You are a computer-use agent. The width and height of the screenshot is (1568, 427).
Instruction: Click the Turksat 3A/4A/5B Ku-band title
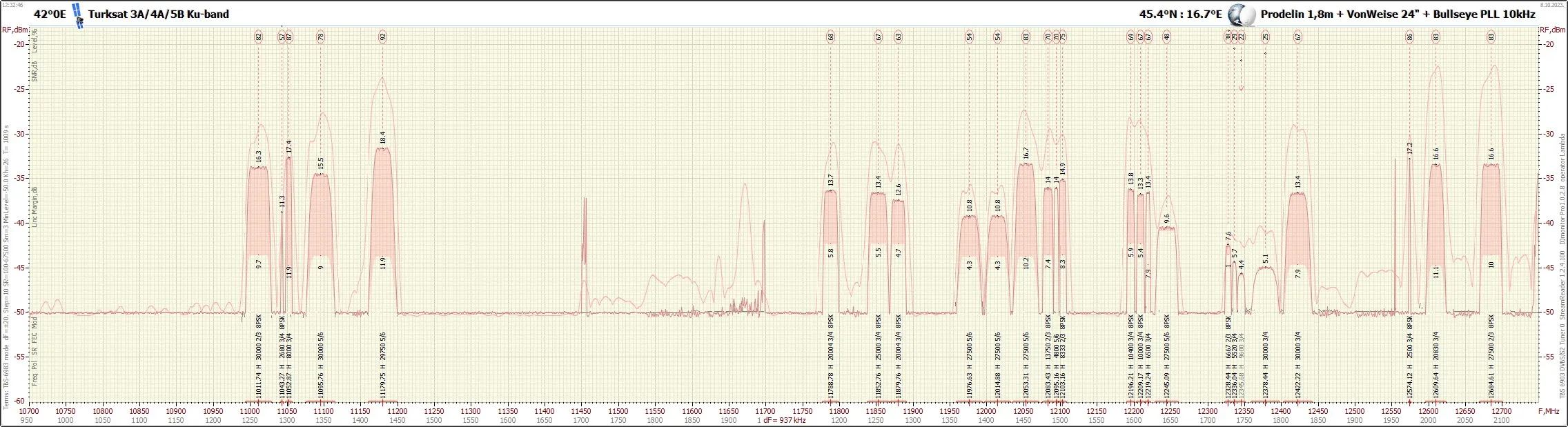tap(159, 14)
